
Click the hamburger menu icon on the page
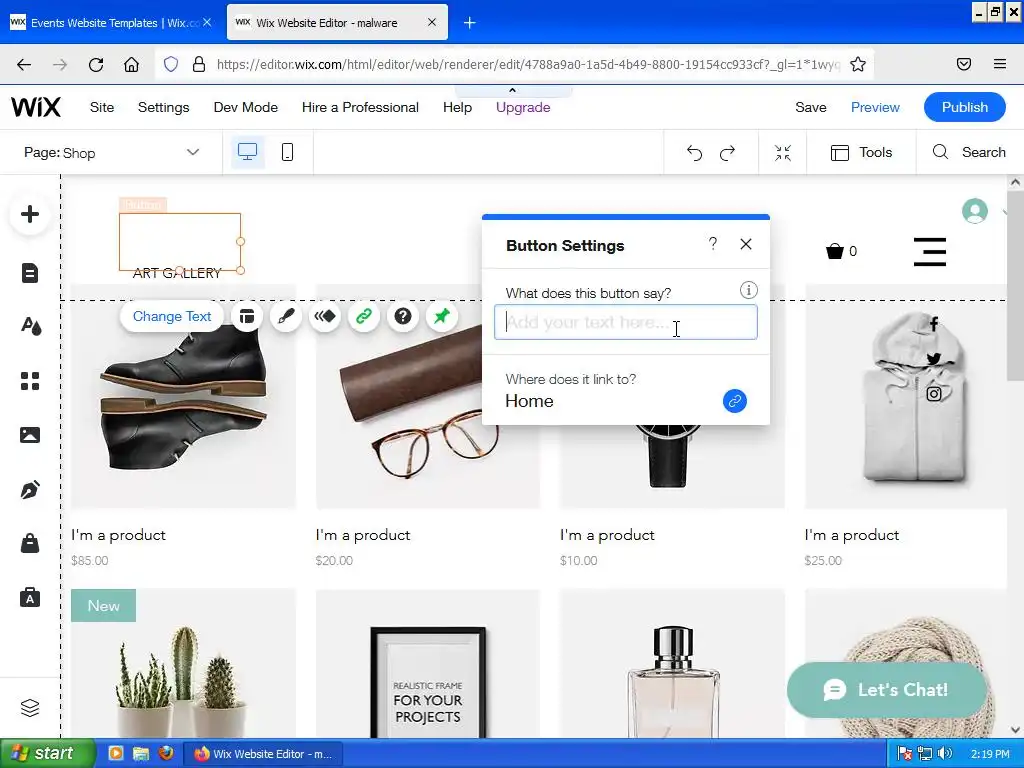930,251
